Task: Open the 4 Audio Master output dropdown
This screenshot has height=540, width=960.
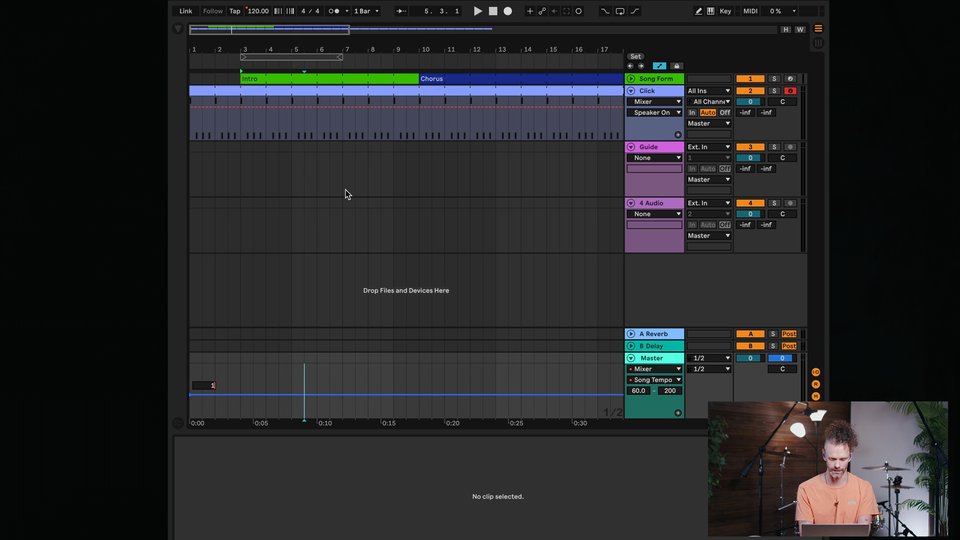Action: 708,236
